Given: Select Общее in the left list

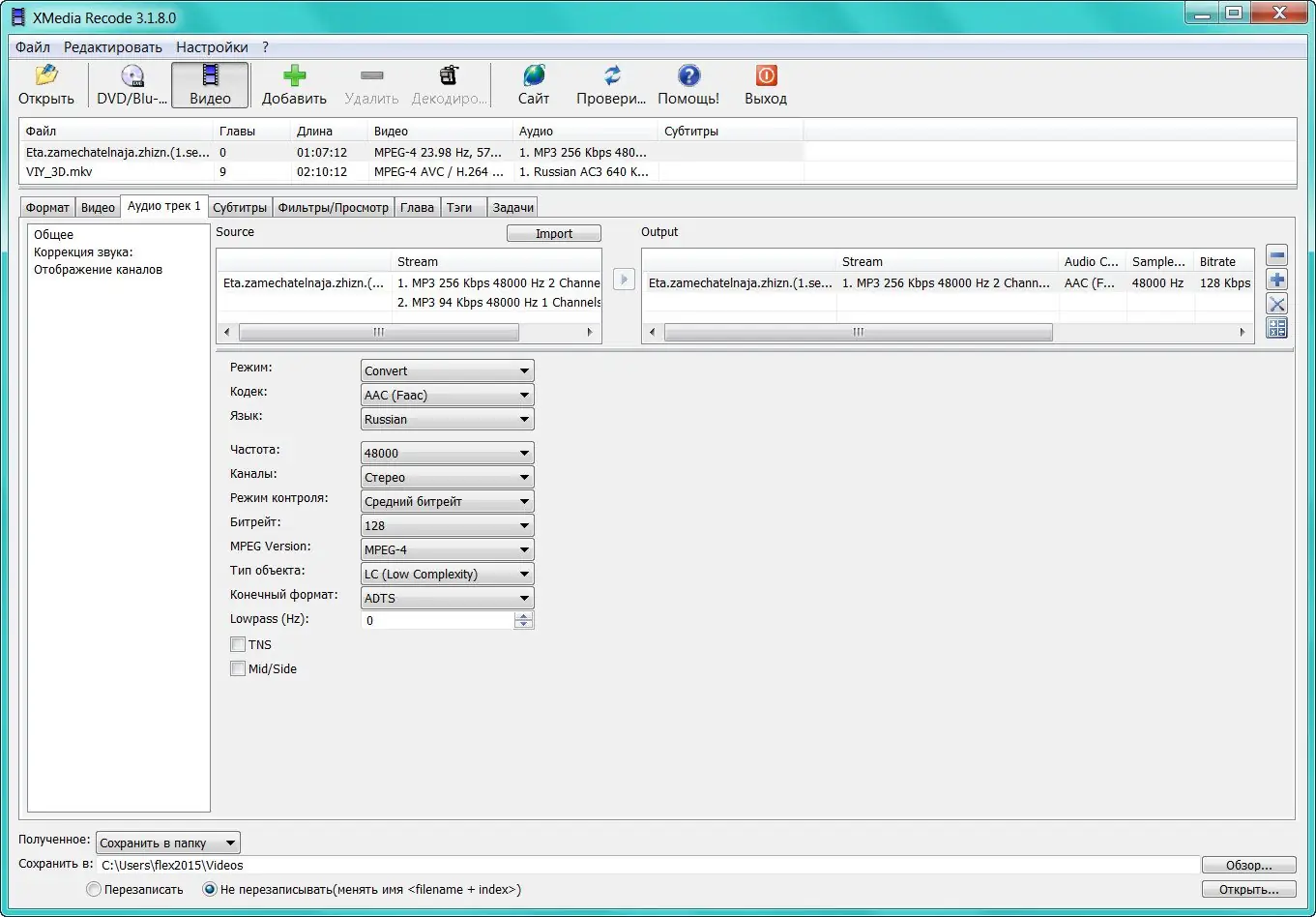Looking at the screenshot, I should [53, 235].
